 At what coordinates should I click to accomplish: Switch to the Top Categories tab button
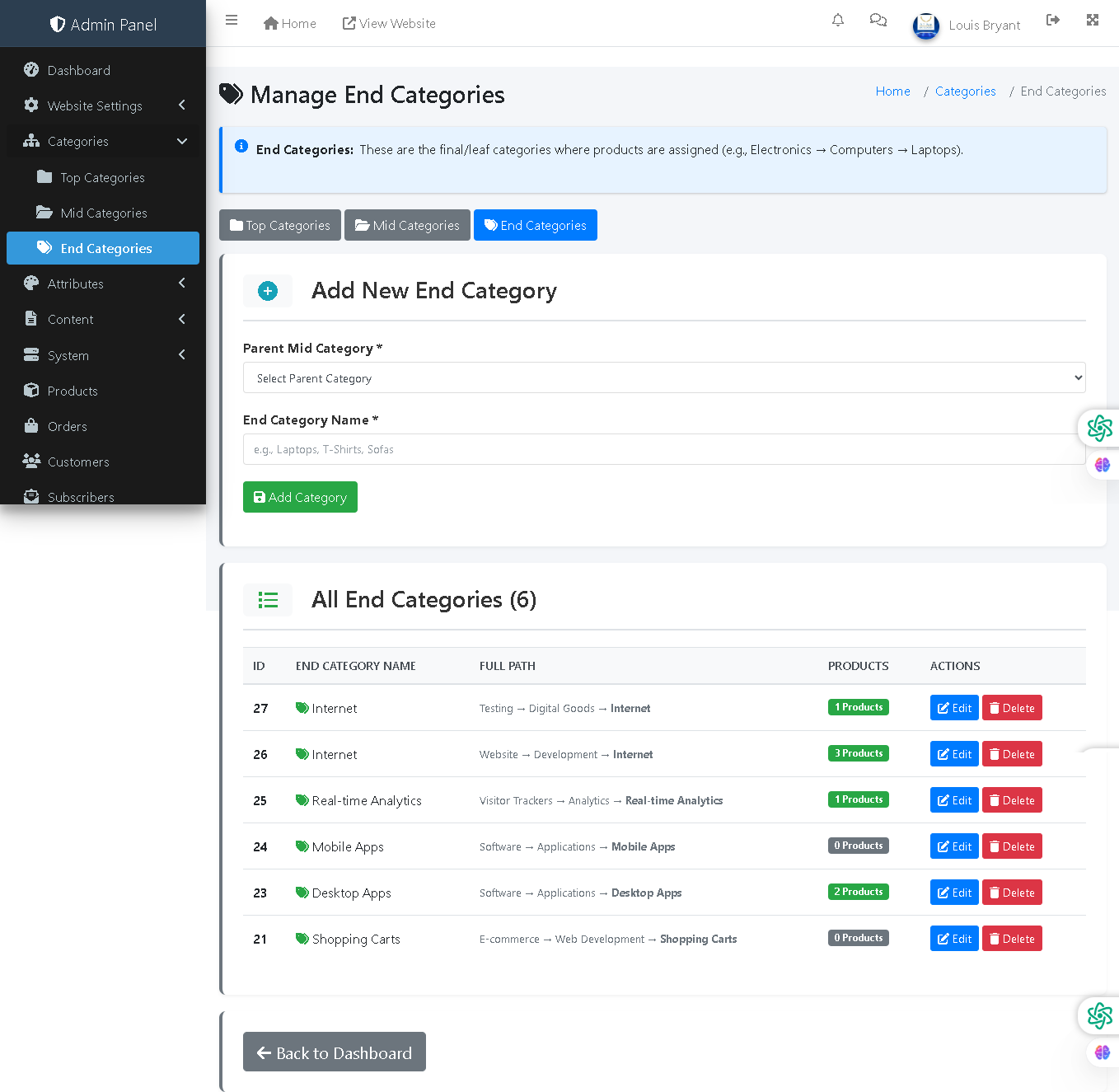pyautogui.click(x=279, y=225)
